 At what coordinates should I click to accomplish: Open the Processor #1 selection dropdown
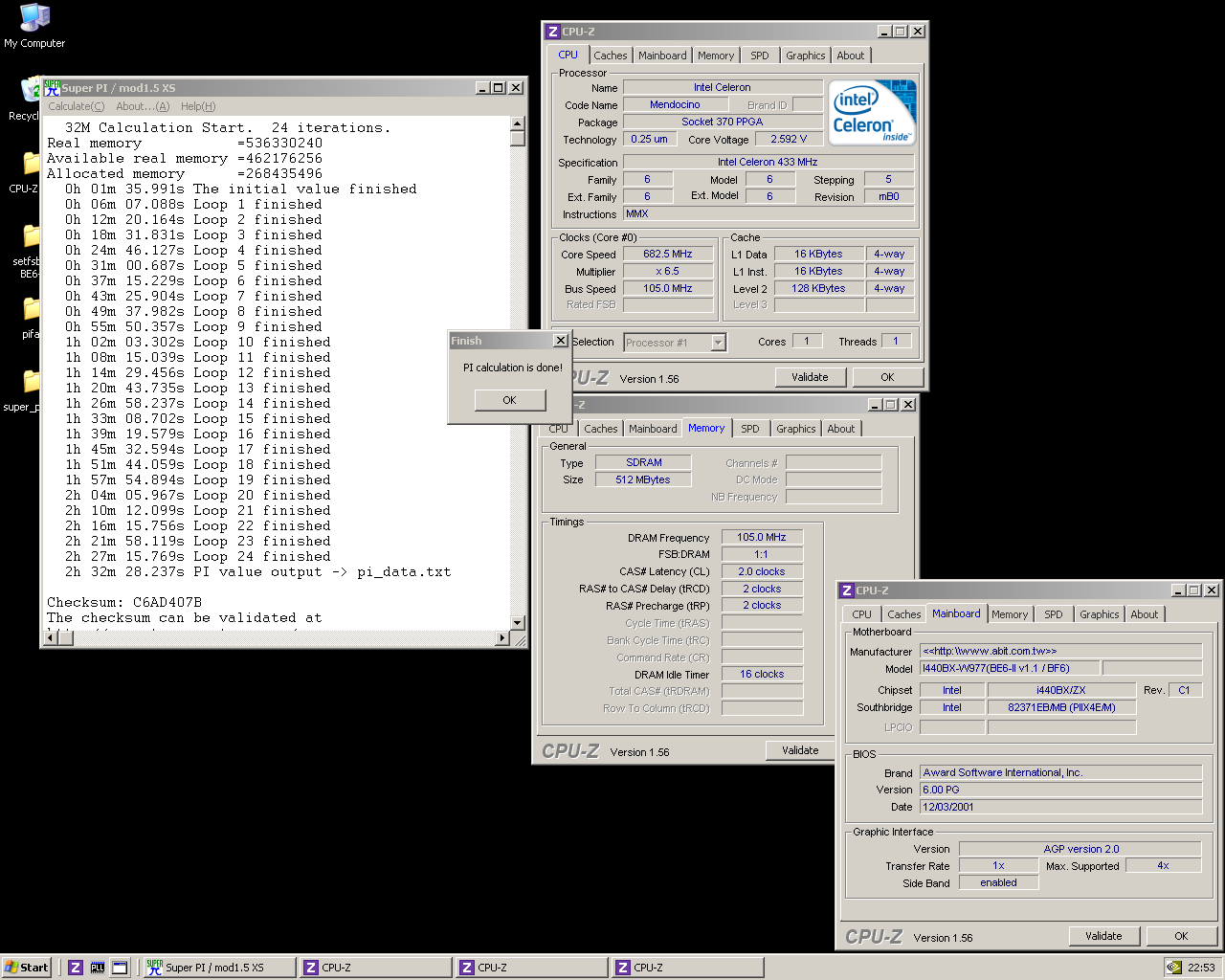tap(718, 343)
